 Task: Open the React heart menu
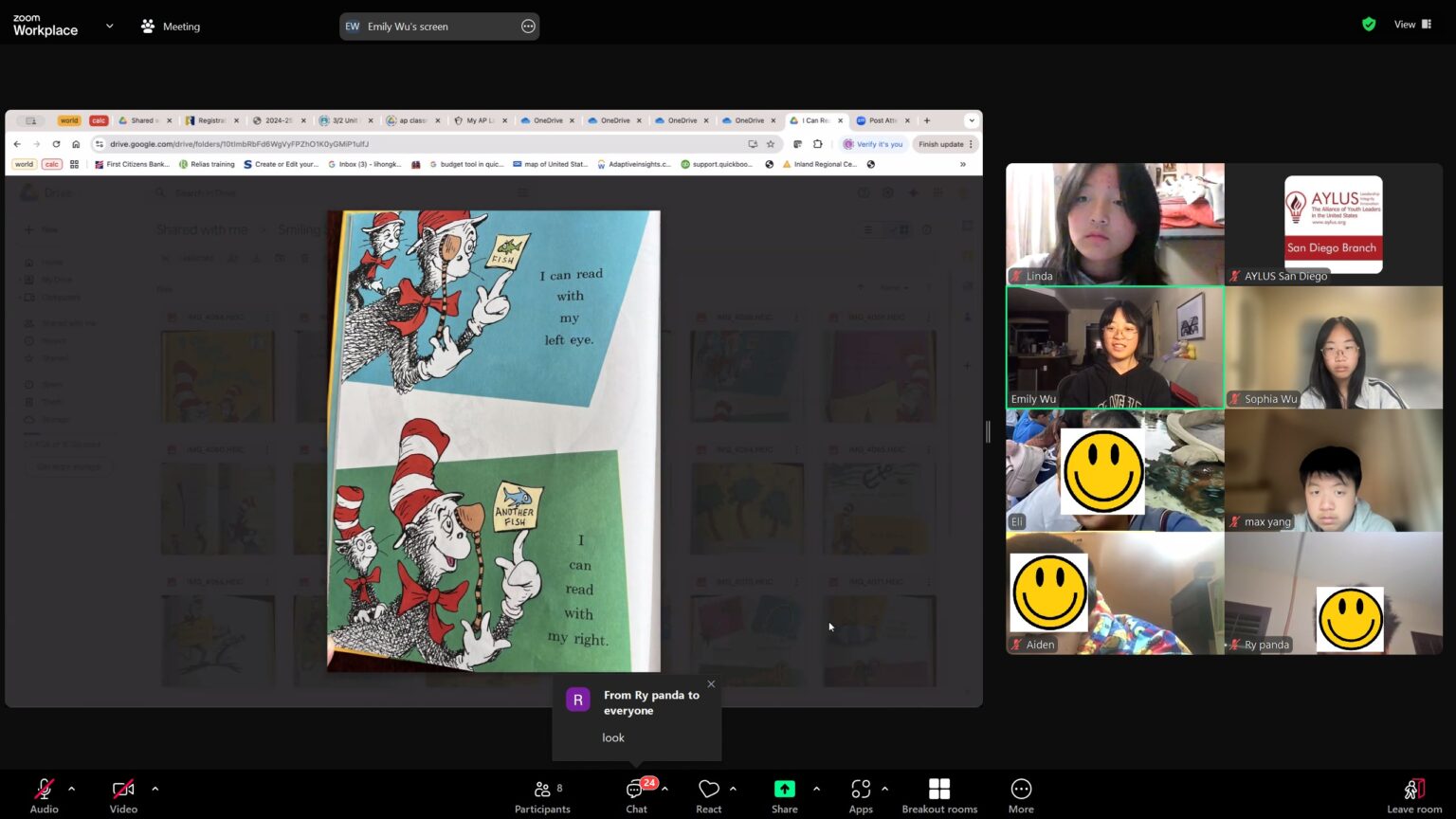(708, 795)
